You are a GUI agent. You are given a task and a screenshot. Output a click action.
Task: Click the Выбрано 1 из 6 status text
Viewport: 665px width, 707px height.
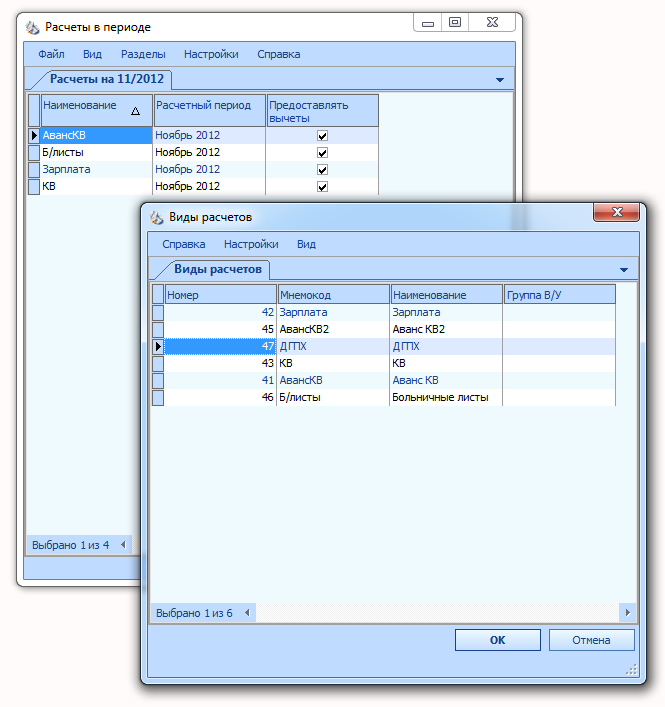tap(194, 613)
